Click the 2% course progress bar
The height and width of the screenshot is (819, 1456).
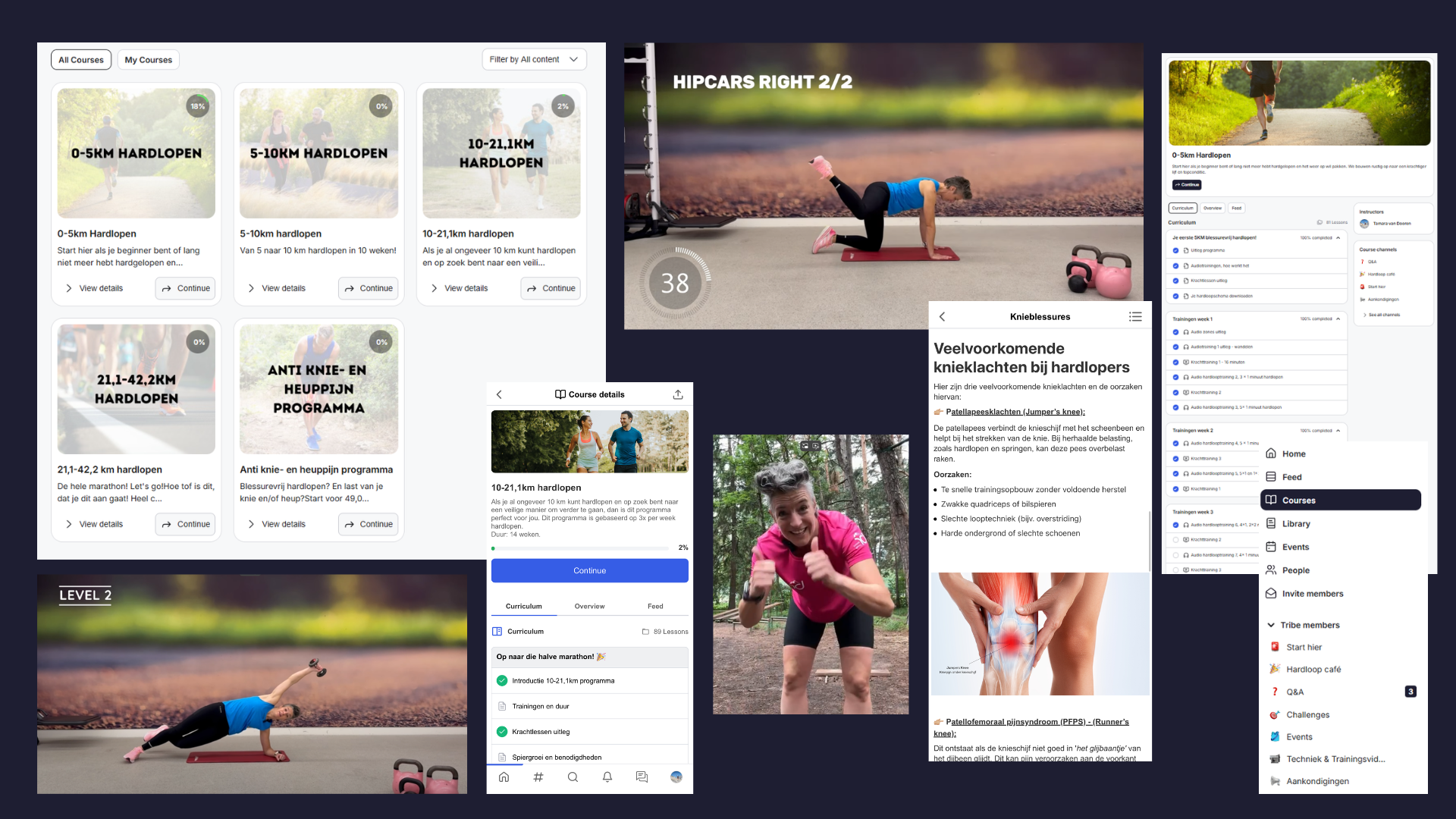pos(580,548)
